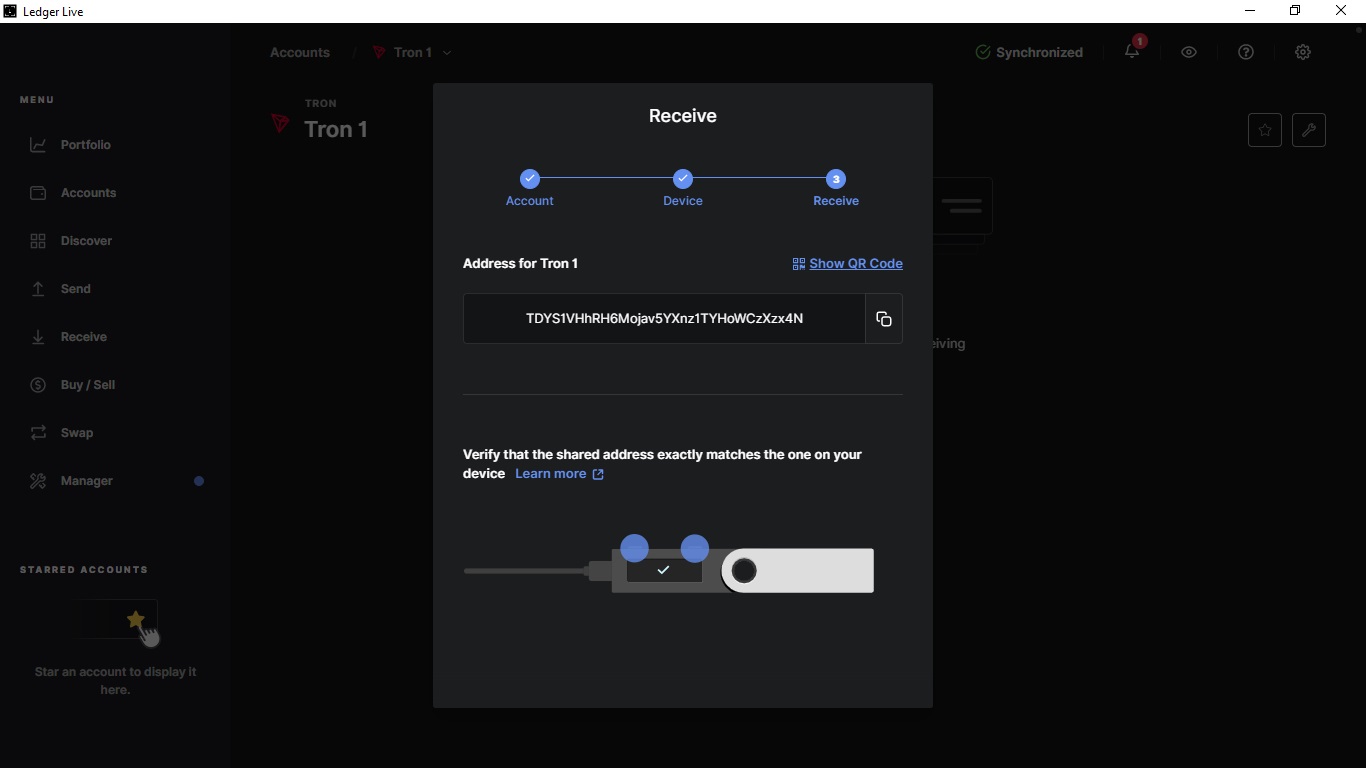Click the Receive dialog title
1366x768 pixels.
coord(683,116)
